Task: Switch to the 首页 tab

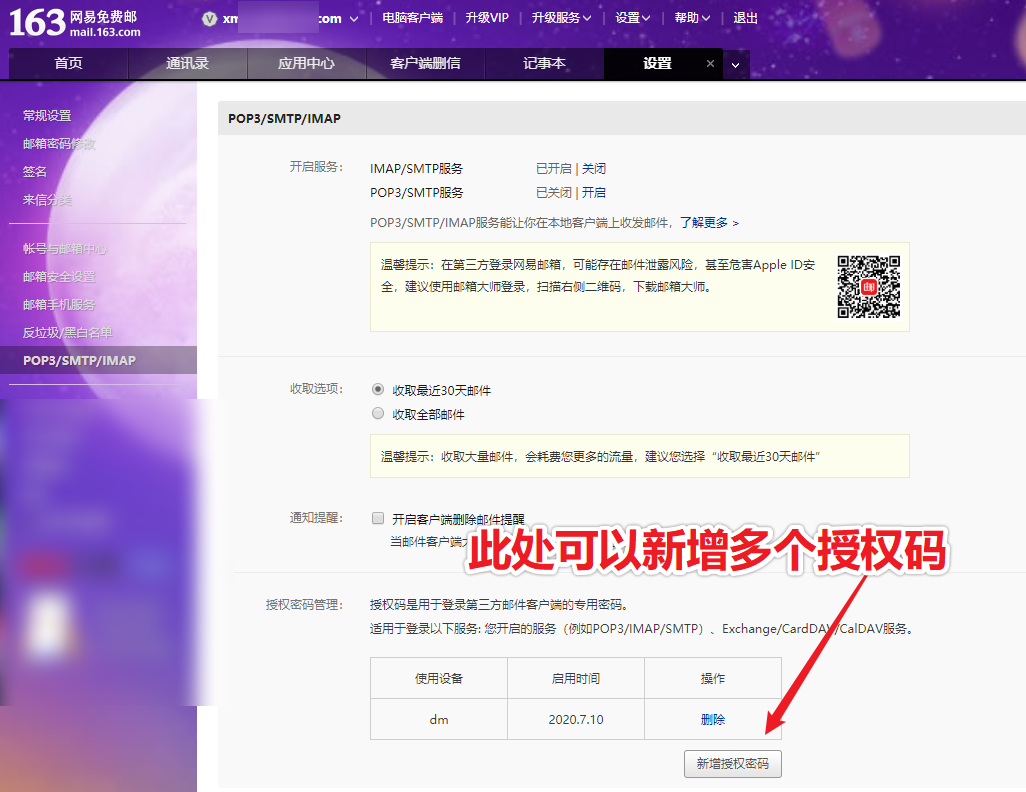Action: tap(68, 63)
